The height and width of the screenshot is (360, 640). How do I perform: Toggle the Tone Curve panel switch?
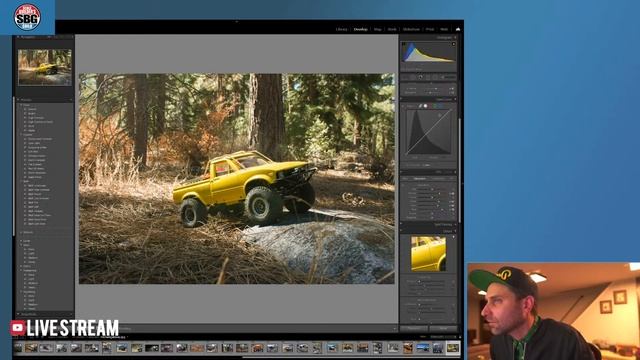point(402,99)
